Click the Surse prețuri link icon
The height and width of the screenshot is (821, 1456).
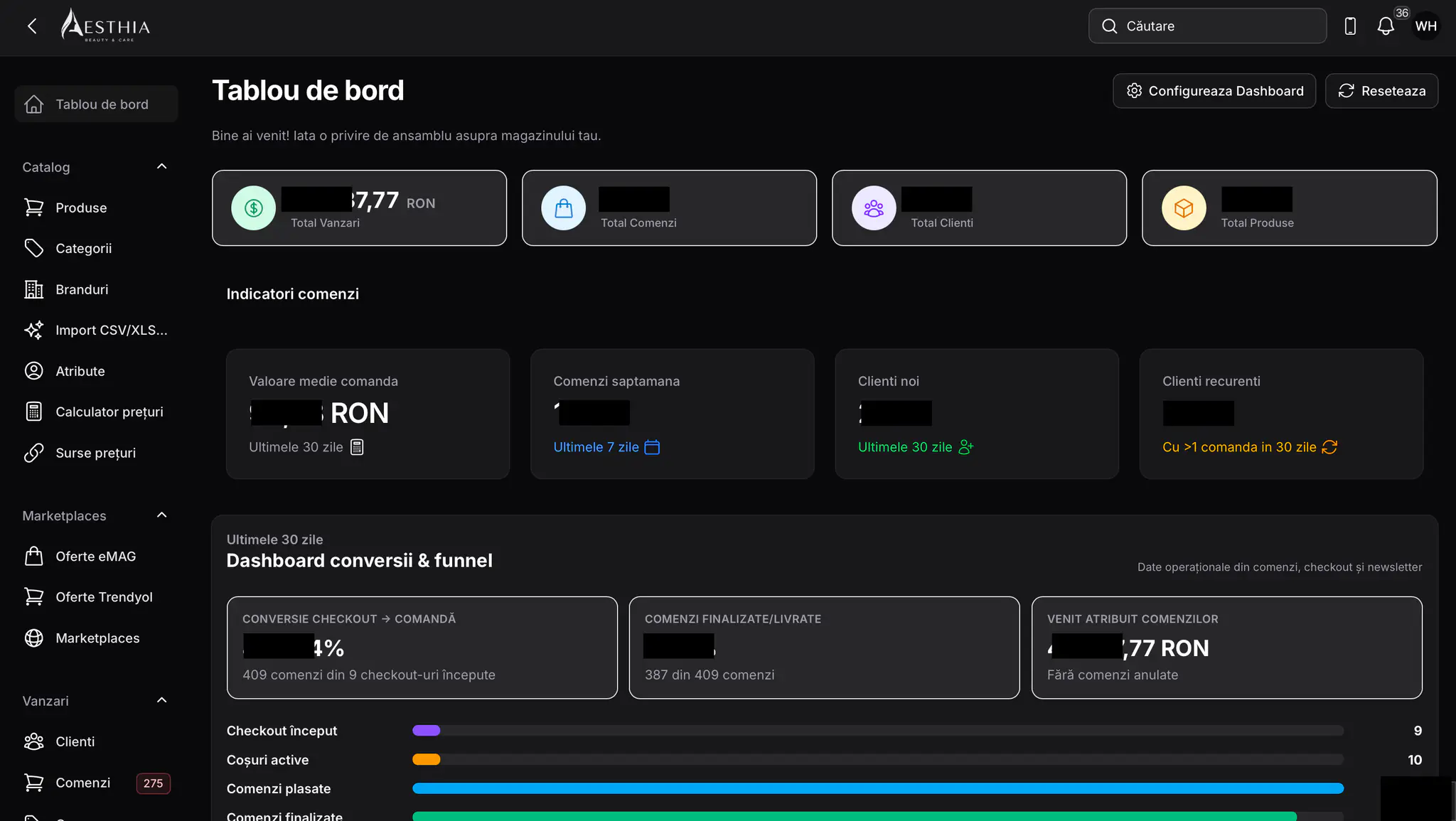[x=33, y=453]
